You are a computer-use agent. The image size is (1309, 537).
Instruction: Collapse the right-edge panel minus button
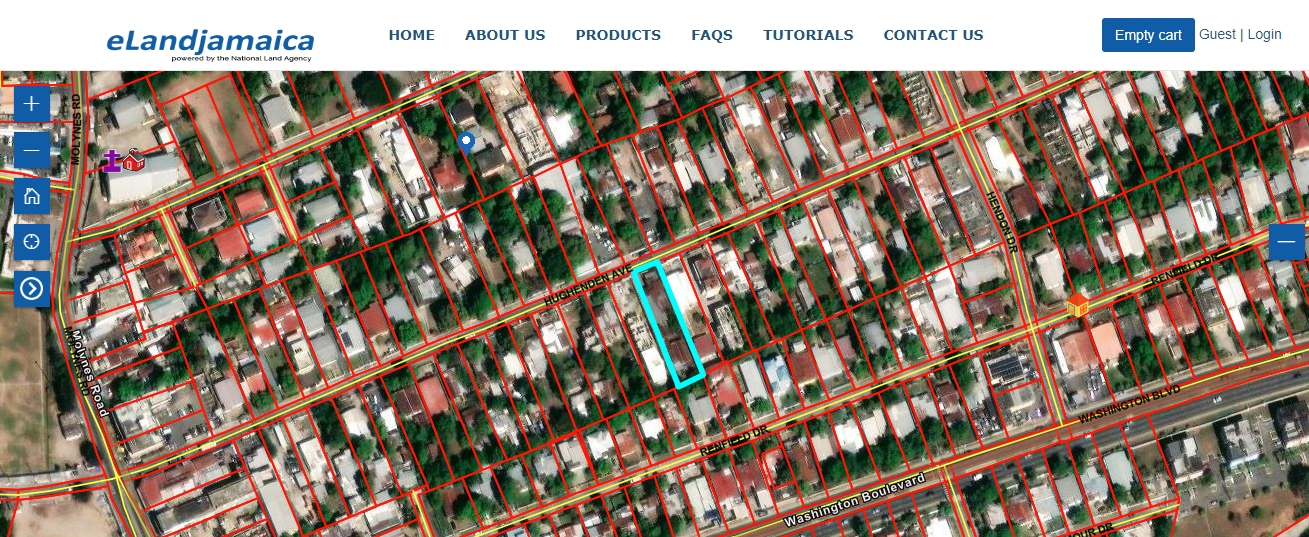pyautogui.click(x=1286, y=243)
